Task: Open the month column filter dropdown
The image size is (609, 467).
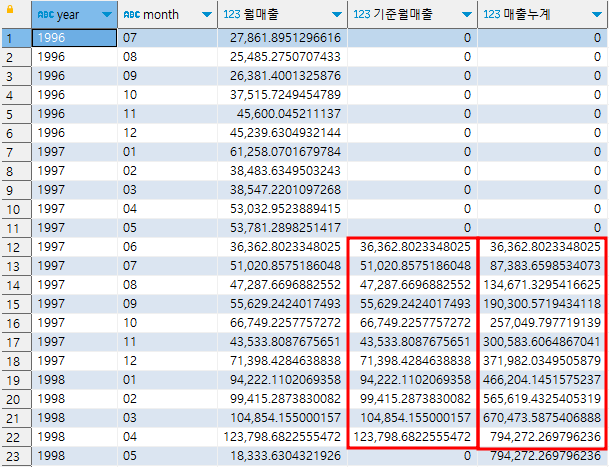Action: pyautogui.click(x=207, y=15)
